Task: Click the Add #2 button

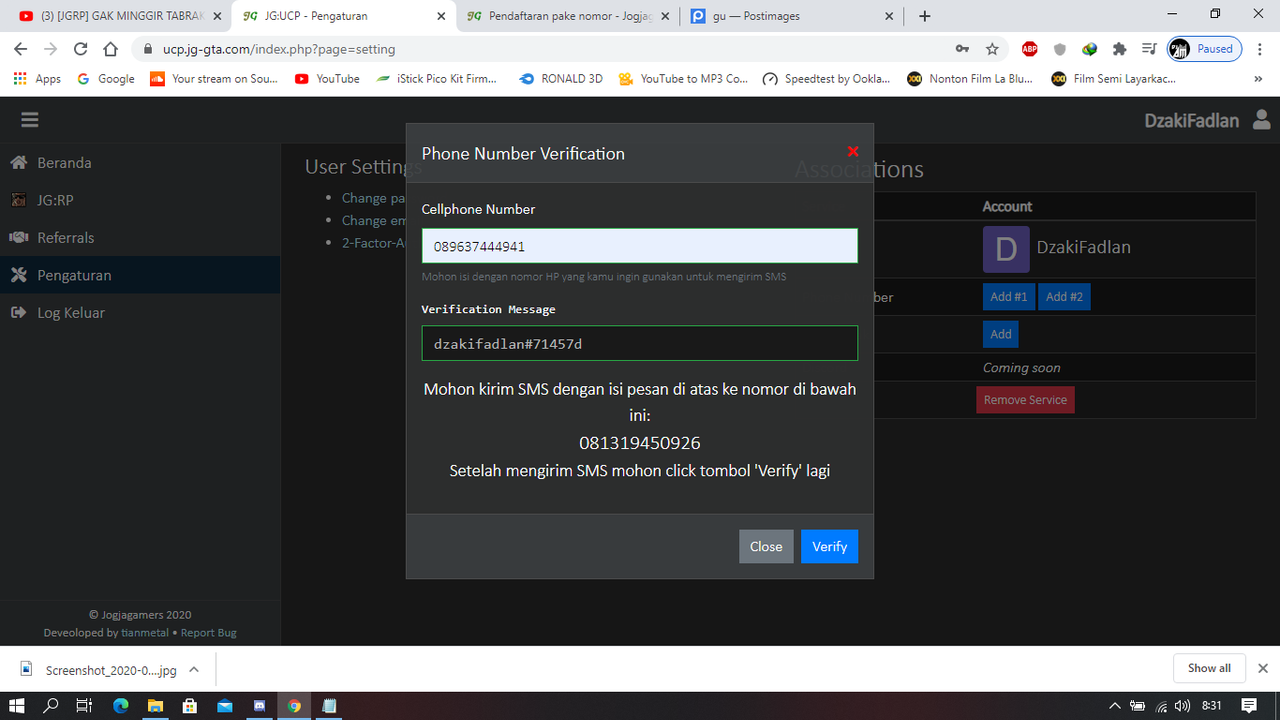Action: click(1064, 296)
